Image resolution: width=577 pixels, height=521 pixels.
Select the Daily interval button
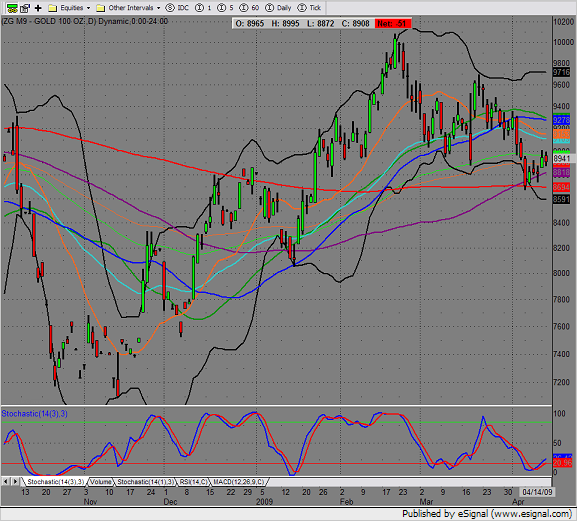(x=278, y=8)
